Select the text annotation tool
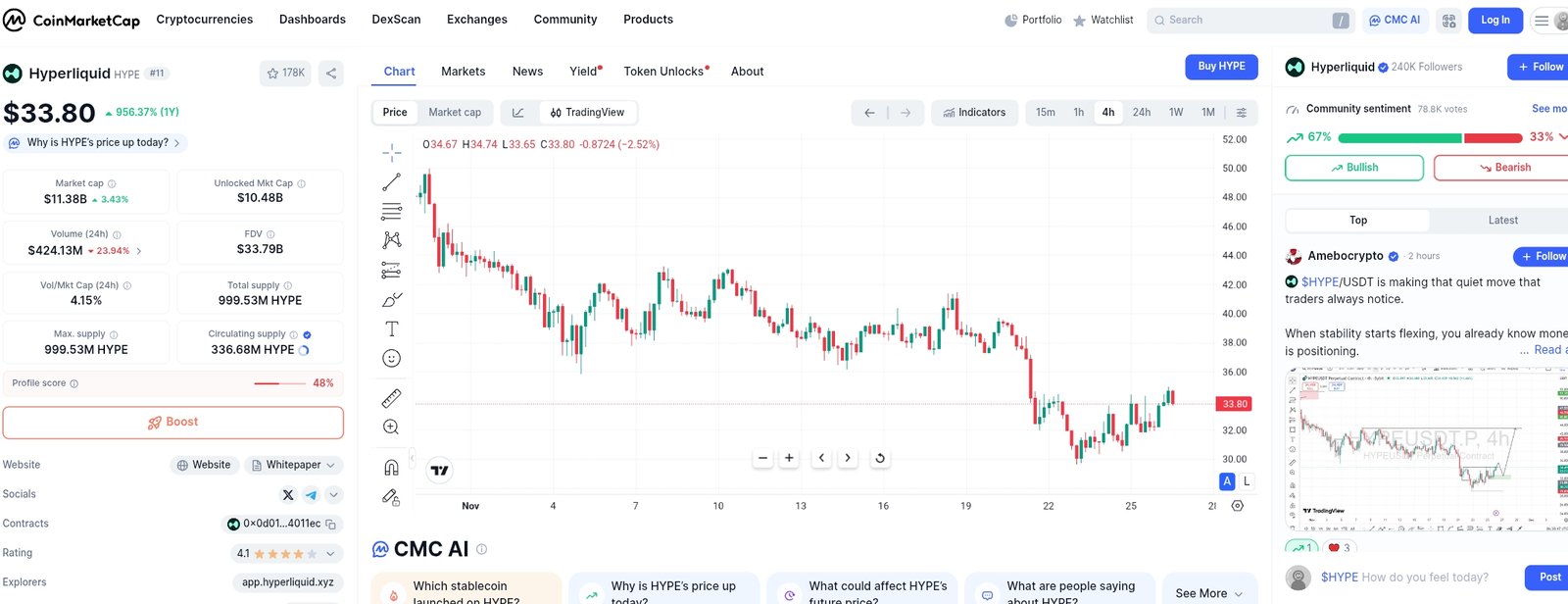Image resolution: width=1568 pixels, height=604 pixels. coord(391,329)
